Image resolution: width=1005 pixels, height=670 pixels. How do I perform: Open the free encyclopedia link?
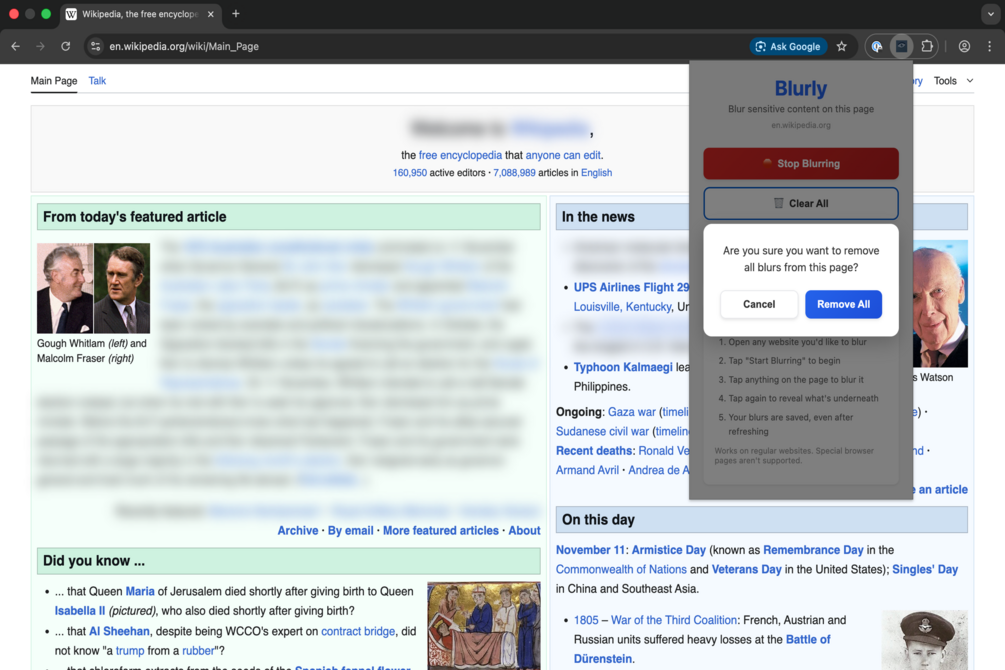coord(460,155)
